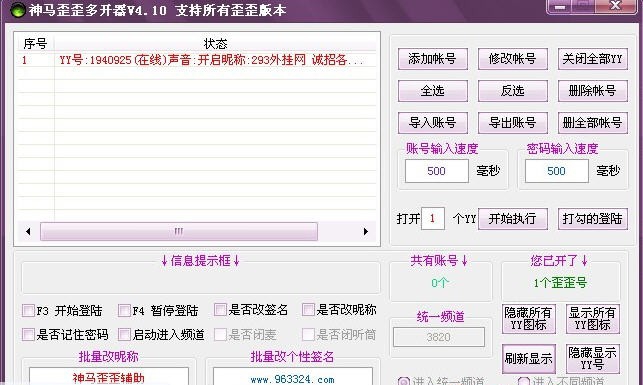Select 进入不同频道 radio option

point(524,382)
